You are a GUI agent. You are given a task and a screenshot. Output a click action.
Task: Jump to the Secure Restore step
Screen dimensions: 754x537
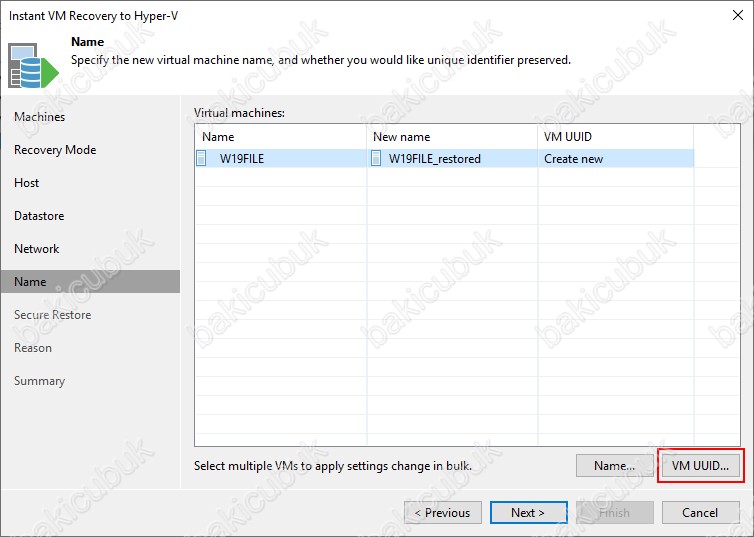click(x=52, y=315)
